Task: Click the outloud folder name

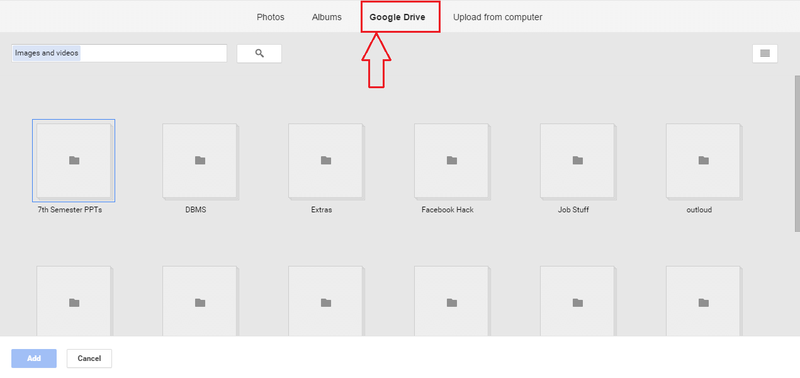Action: pyautogui.click(x=699, y=210)
